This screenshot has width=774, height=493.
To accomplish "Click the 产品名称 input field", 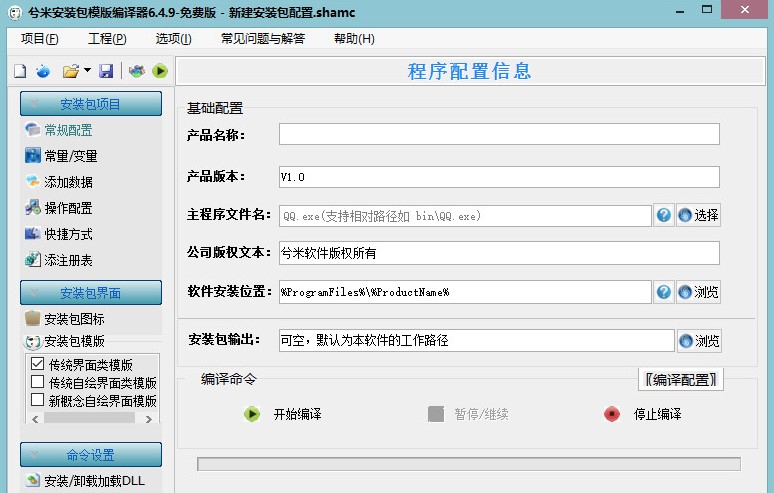I will click(x=499, y=134).
